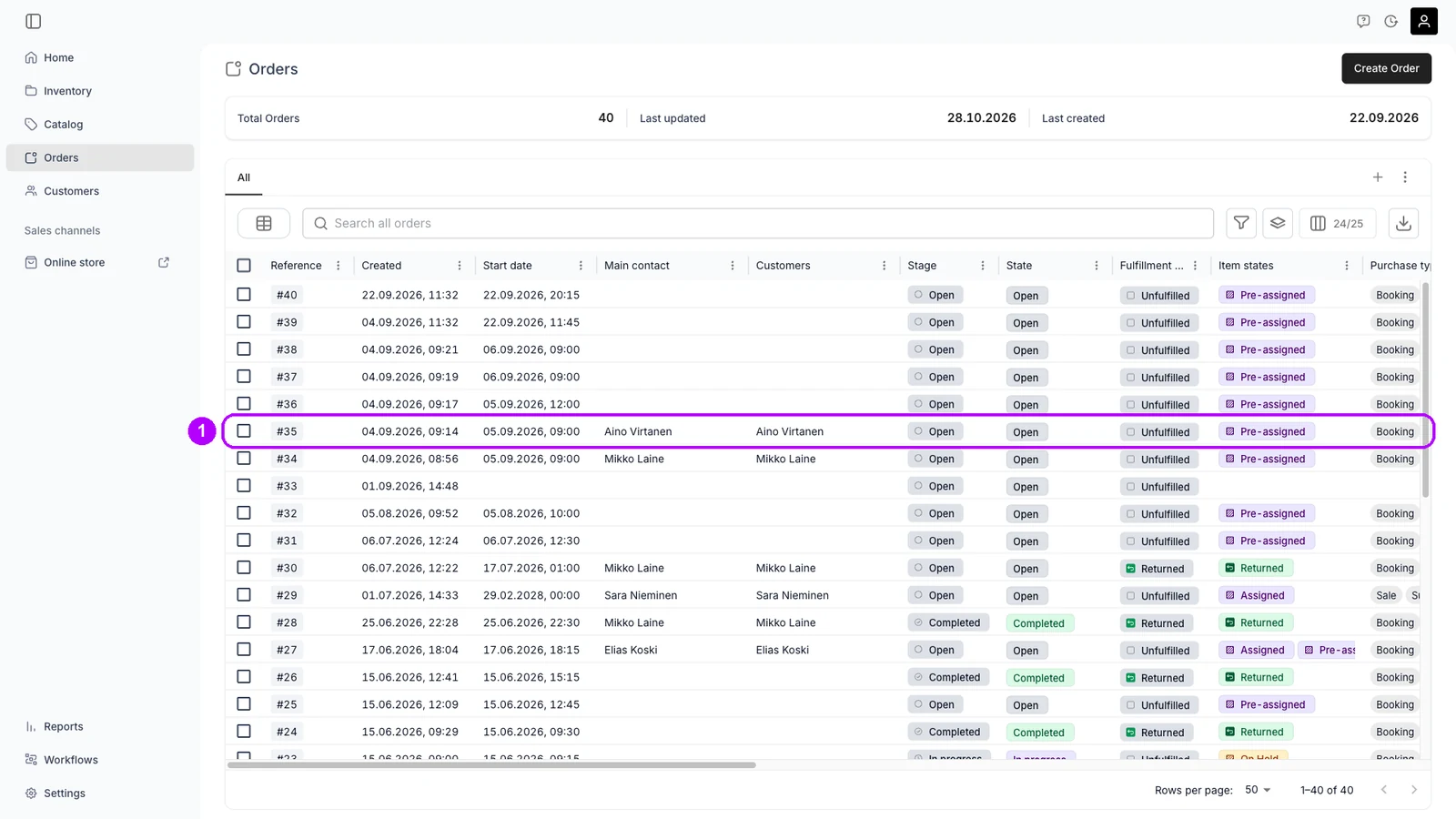Open Customers column options menu
This screenshot has height=819, width=1456.
click(x=885, y=266)
